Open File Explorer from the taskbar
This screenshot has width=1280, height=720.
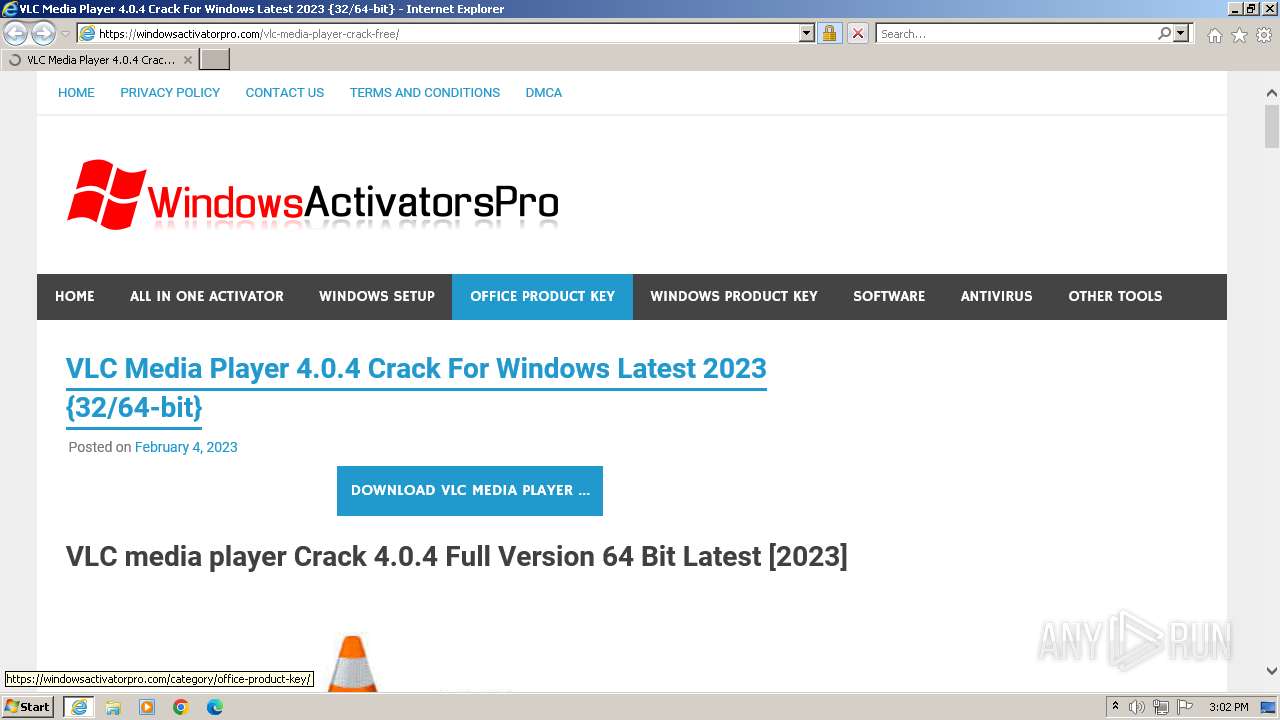click(x=113, y=707)
